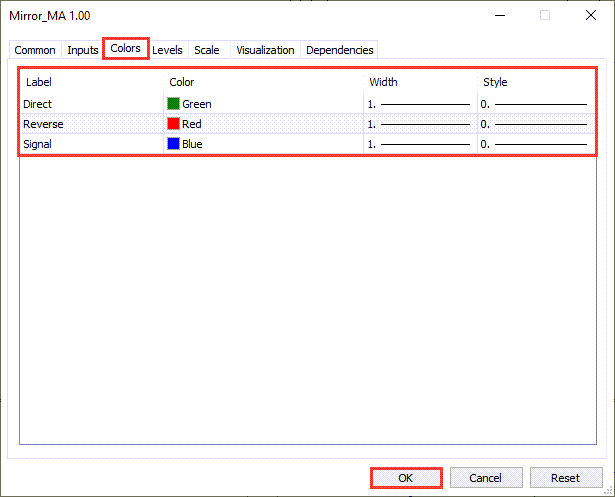Click the red color swatch for Reverse
Screen dimensions: 615x497
pyautogui.click(x=173, y=124)
